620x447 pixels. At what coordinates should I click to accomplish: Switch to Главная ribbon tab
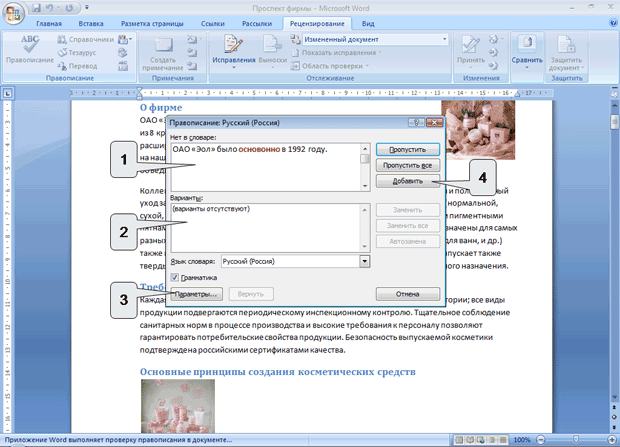[49, 23]
